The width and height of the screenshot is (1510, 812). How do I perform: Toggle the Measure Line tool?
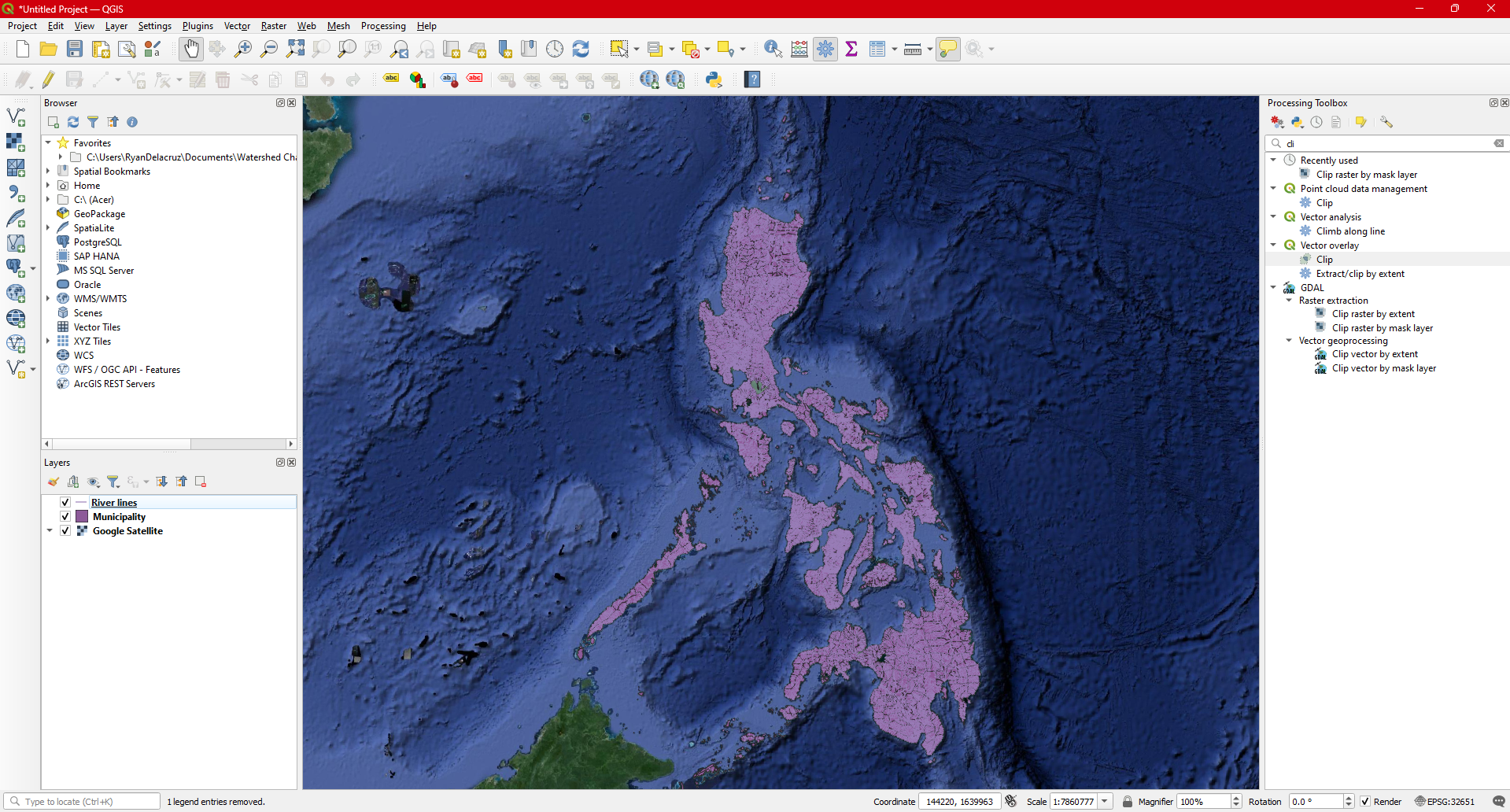[x=911, y=48]
